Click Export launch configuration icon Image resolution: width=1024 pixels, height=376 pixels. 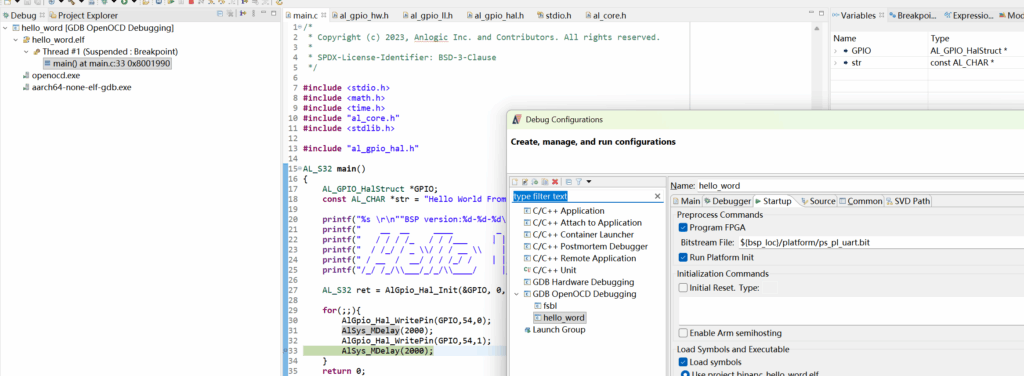[534, 181]
